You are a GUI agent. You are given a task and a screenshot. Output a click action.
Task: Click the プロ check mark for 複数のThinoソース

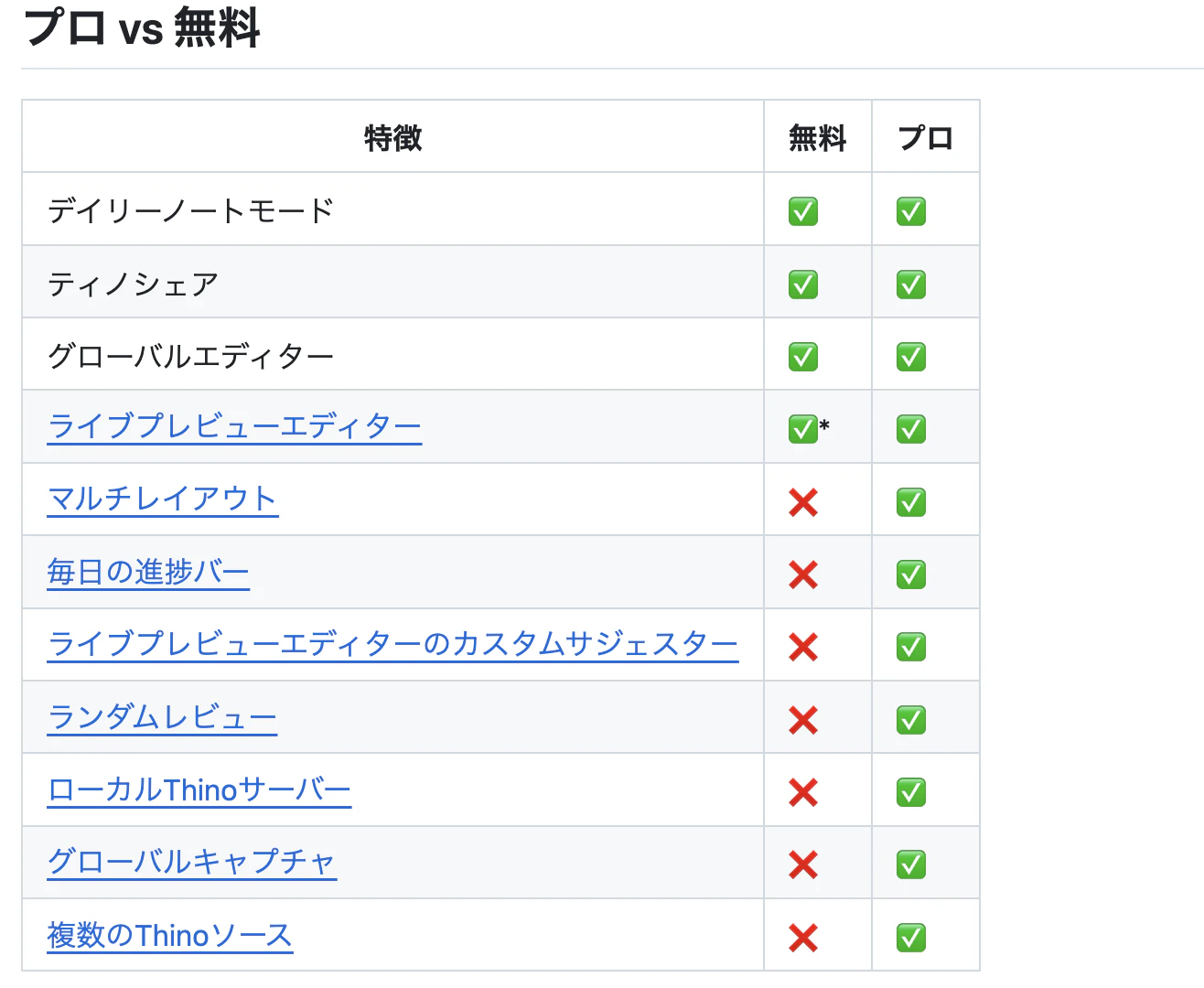pyautogui.click(x=911, y=938)
